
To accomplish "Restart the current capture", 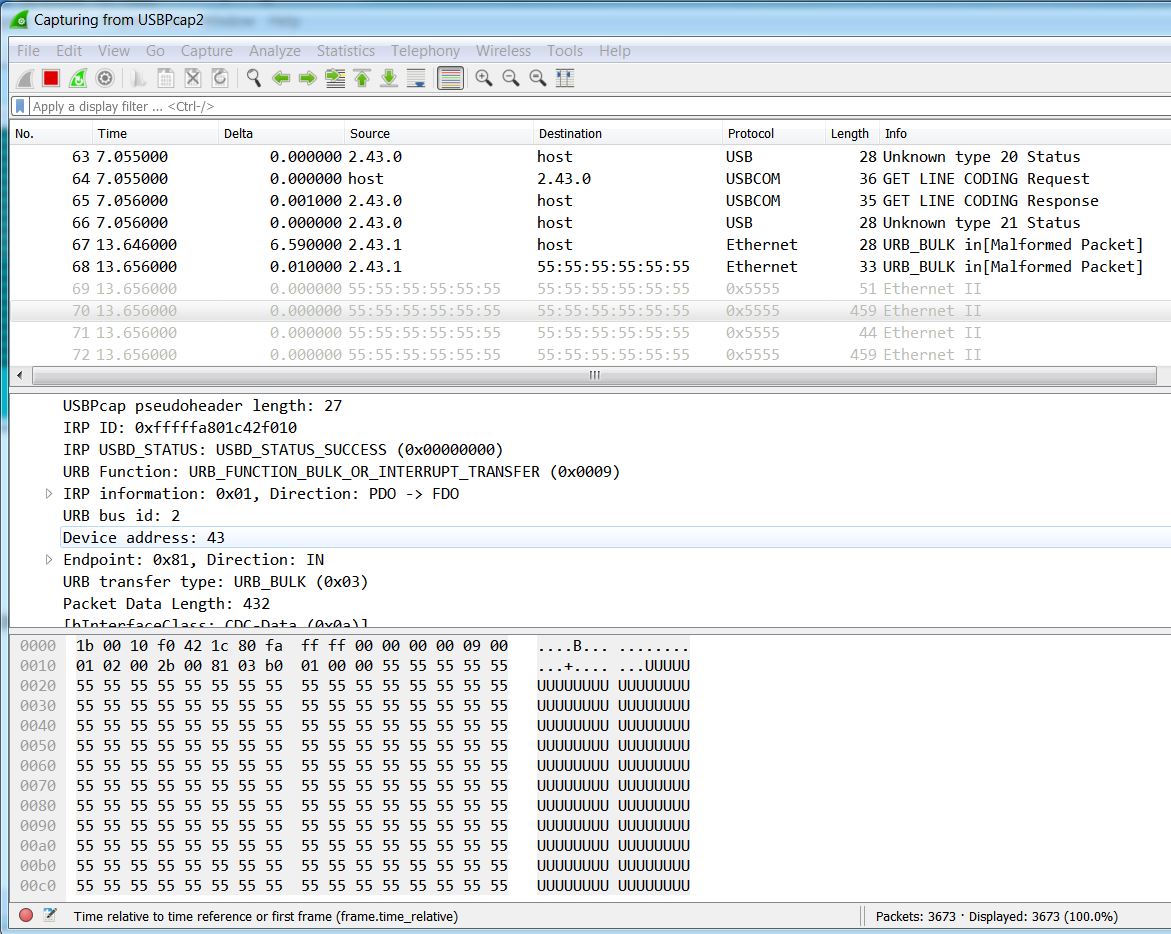I will coord(78,78).
